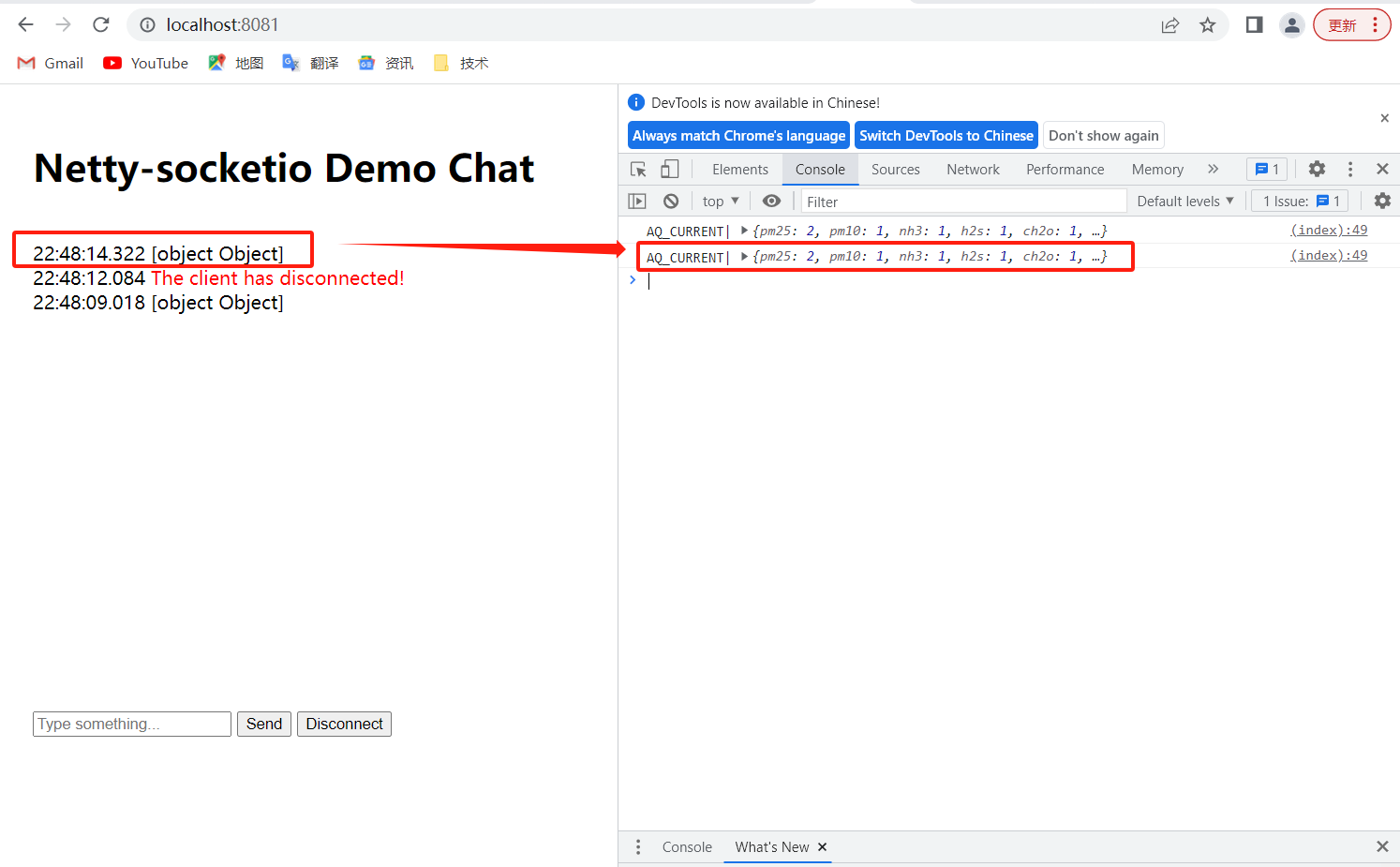Toggle the console sidebar
Screen dimensions: 1400x867
click(637, 201)
